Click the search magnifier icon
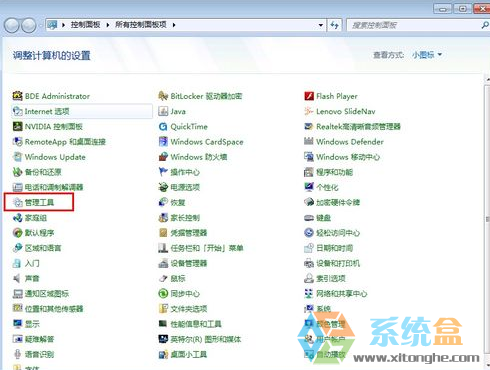 tap(485, 25)
